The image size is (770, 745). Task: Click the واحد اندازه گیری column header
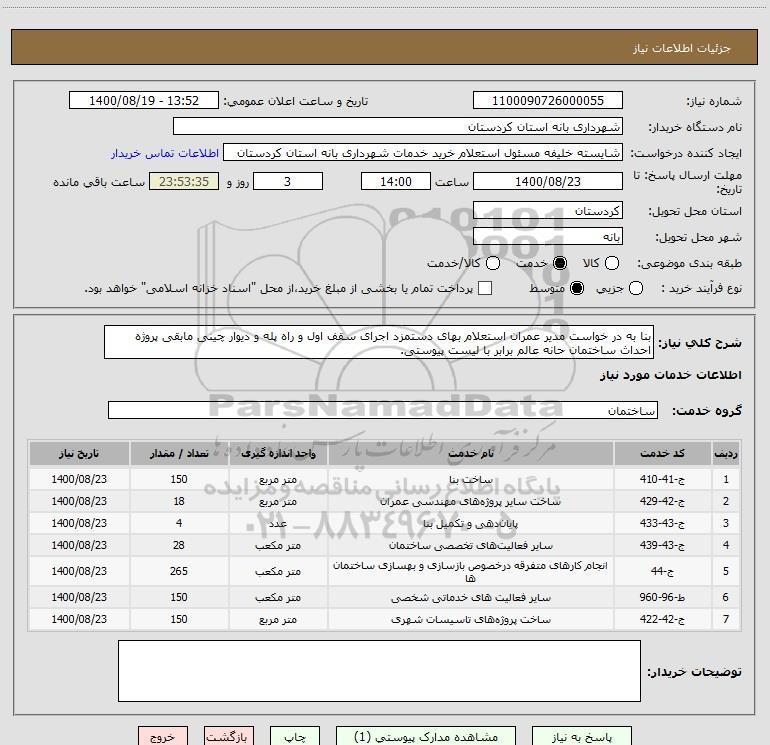(278, 453)
